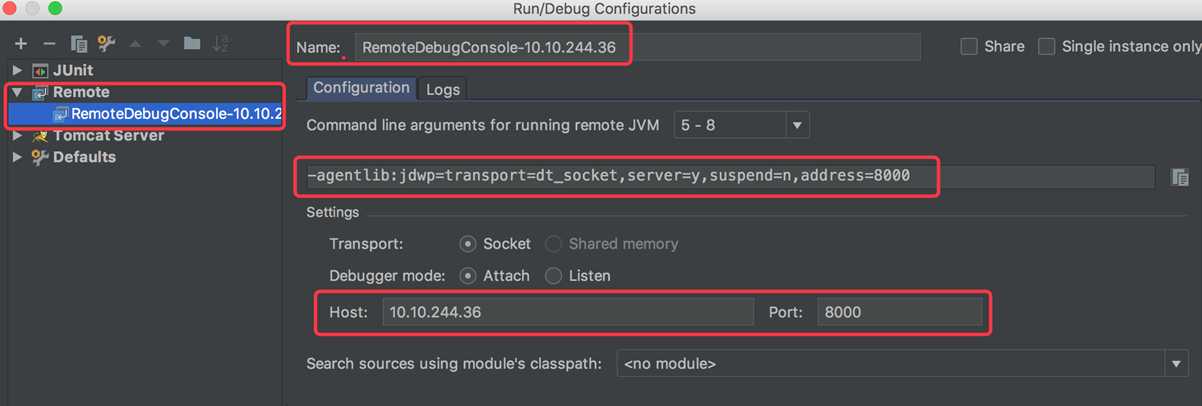
Task: Select the Listen debugger mode radio button
Action: pos(553,275)
